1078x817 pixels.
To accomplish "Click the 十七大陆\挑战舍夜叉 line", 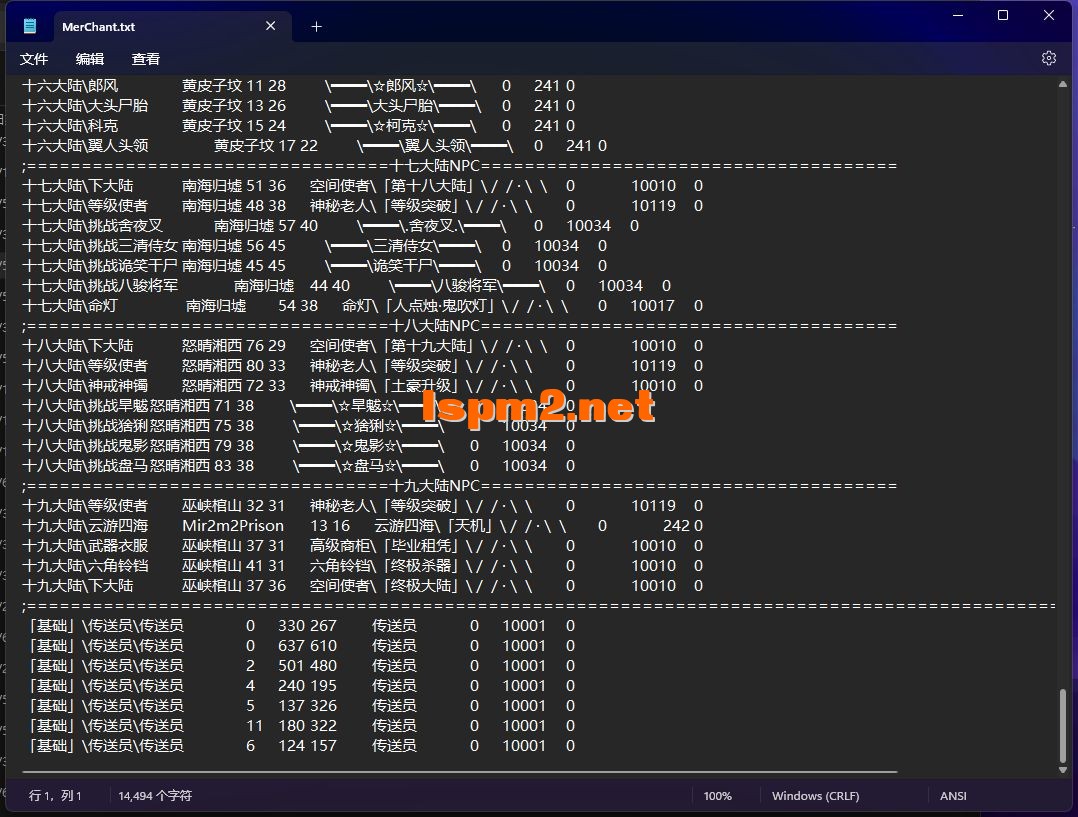I will pyautogui.click(x=331, y=226).
